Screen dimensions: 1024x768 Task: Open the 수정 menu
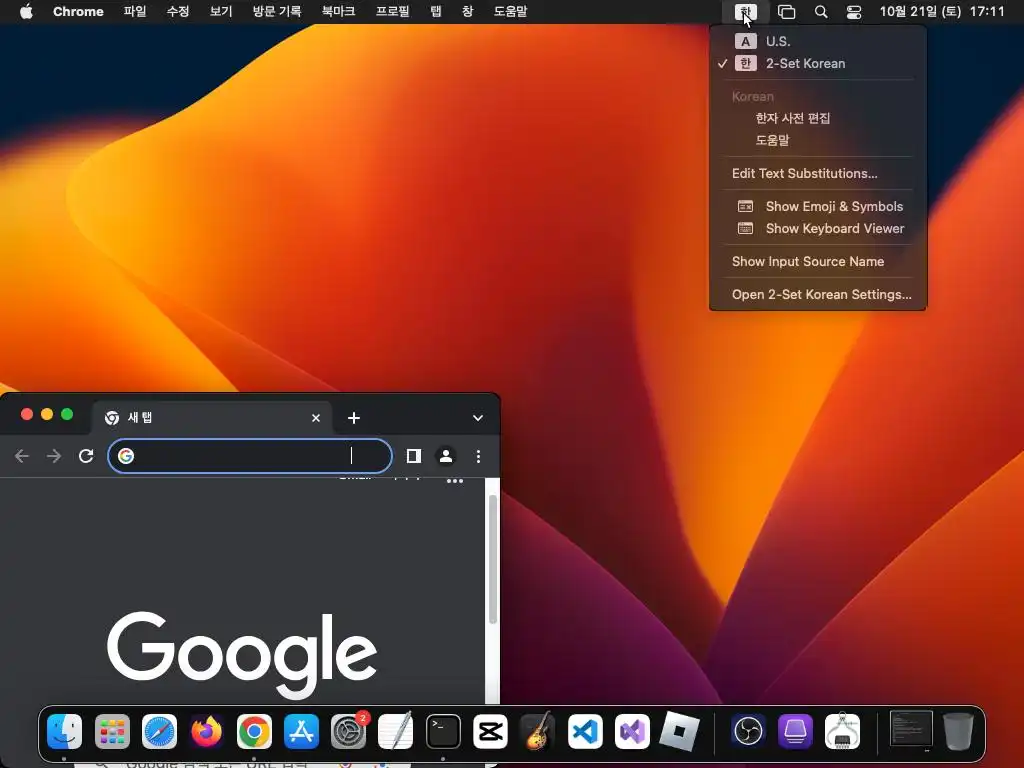[x=178, y=11]
